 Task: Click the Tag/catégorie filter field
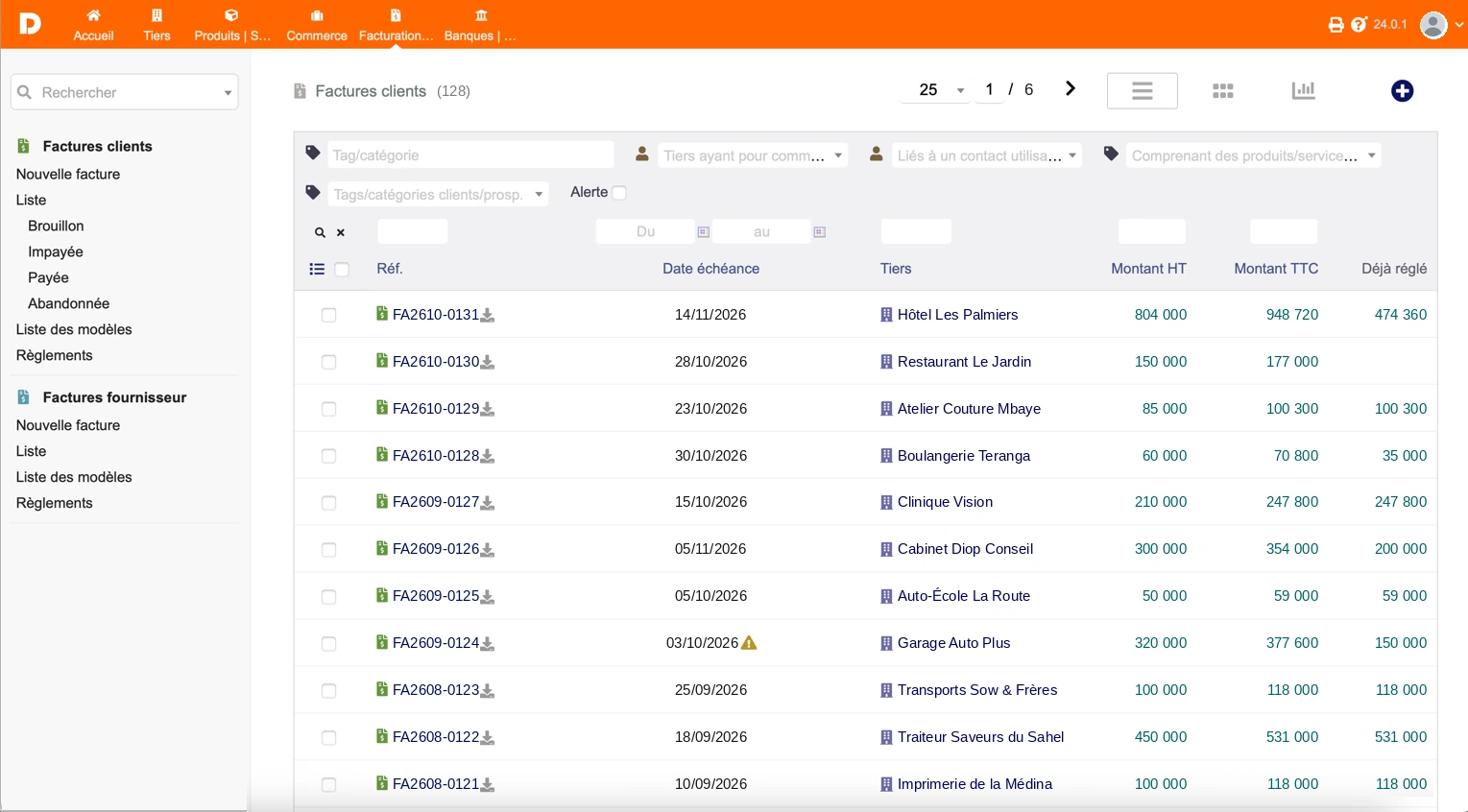tap(470, 155)
